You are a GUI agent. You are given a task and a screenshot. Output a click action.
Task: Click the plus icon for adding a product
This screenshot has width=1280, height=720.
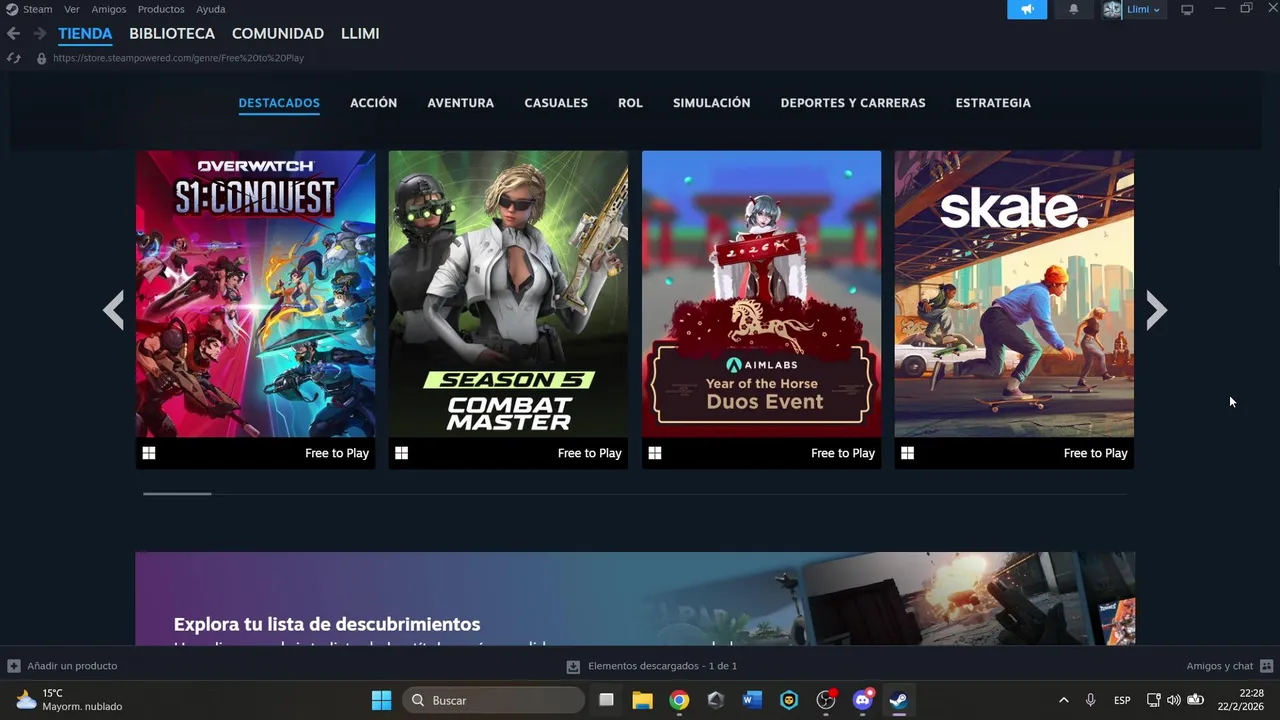click(14, 666)
